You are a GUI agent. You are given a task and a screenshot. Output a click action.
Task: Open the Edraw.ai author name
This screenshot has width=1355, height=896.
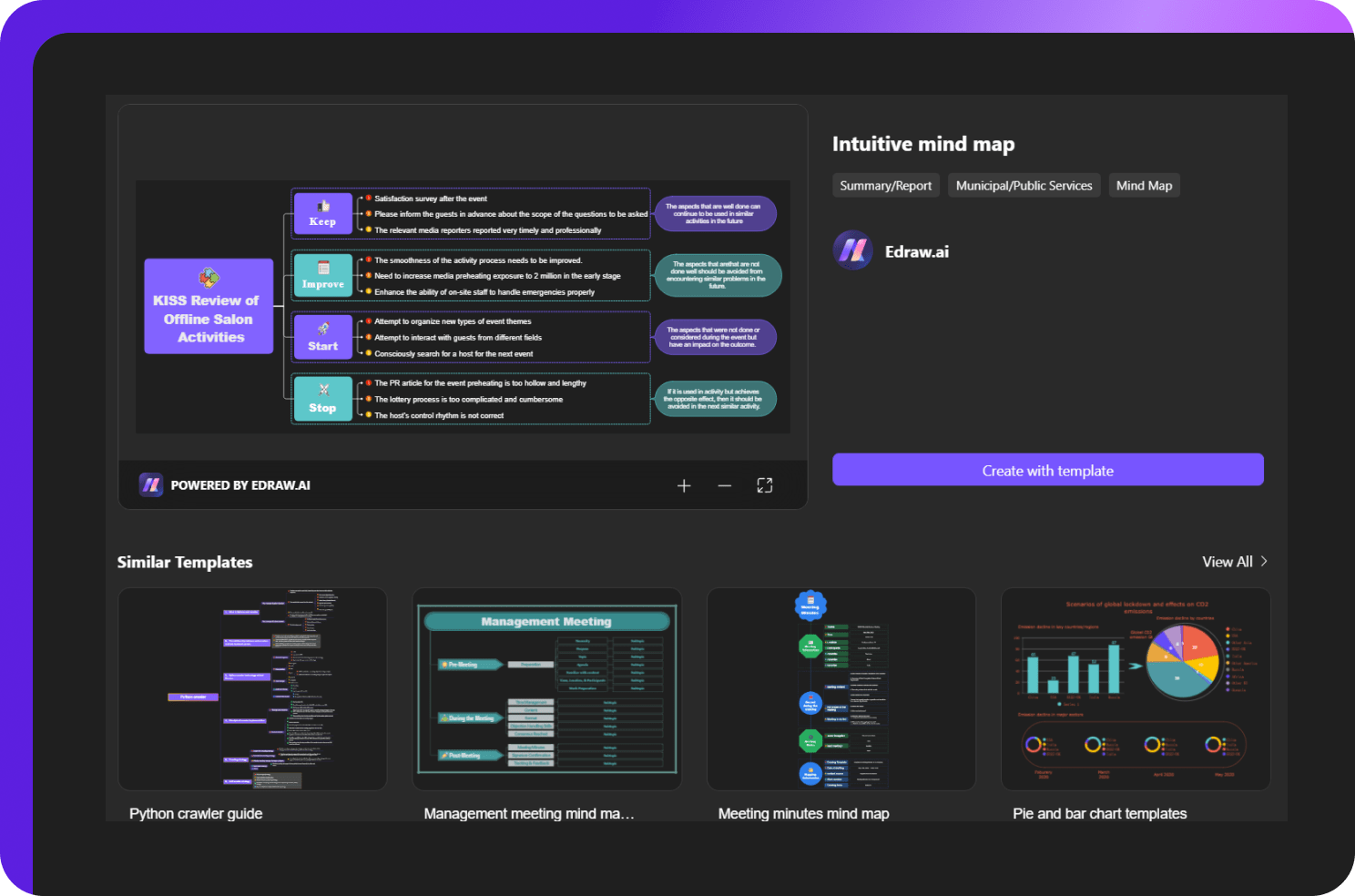coord(917,252)
